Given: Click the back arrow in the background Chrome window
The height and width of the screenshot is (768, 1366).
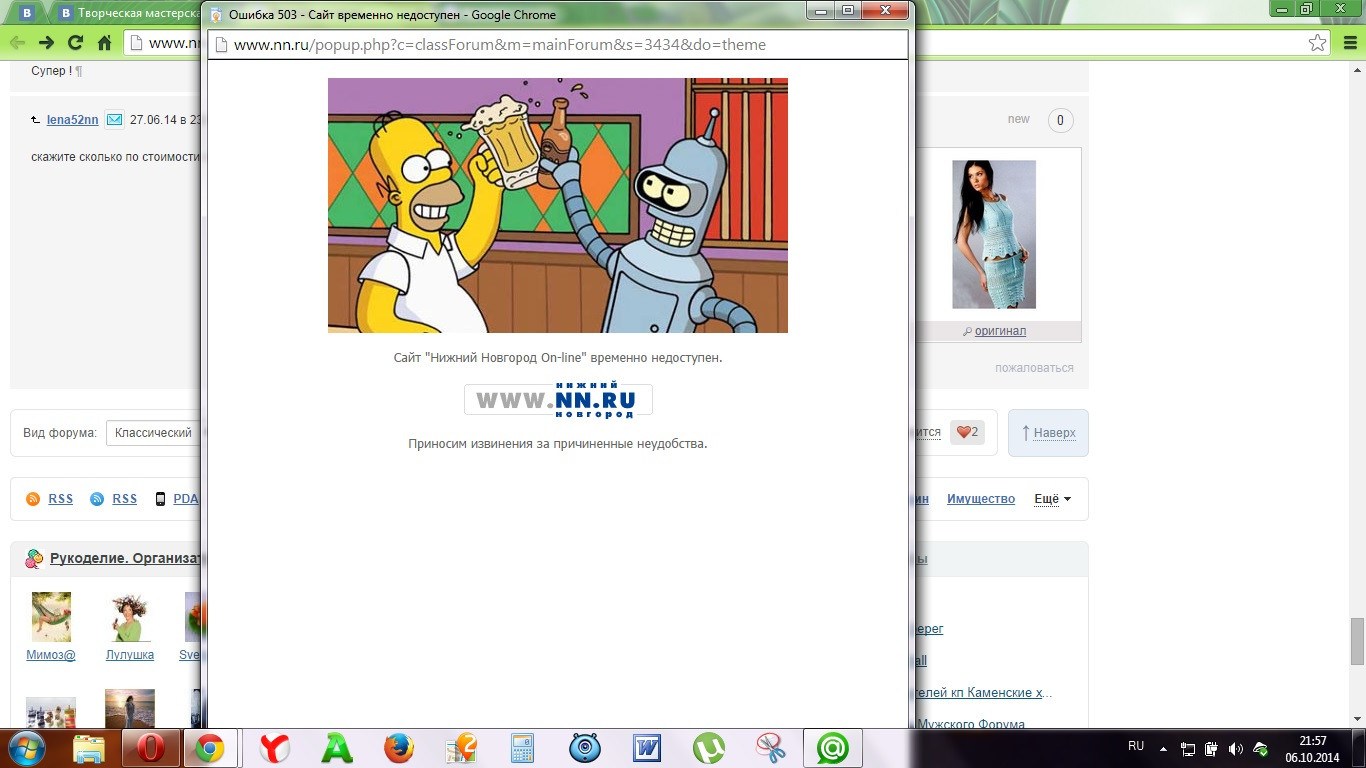Looking at the screenshot, I should pos(17,43).
